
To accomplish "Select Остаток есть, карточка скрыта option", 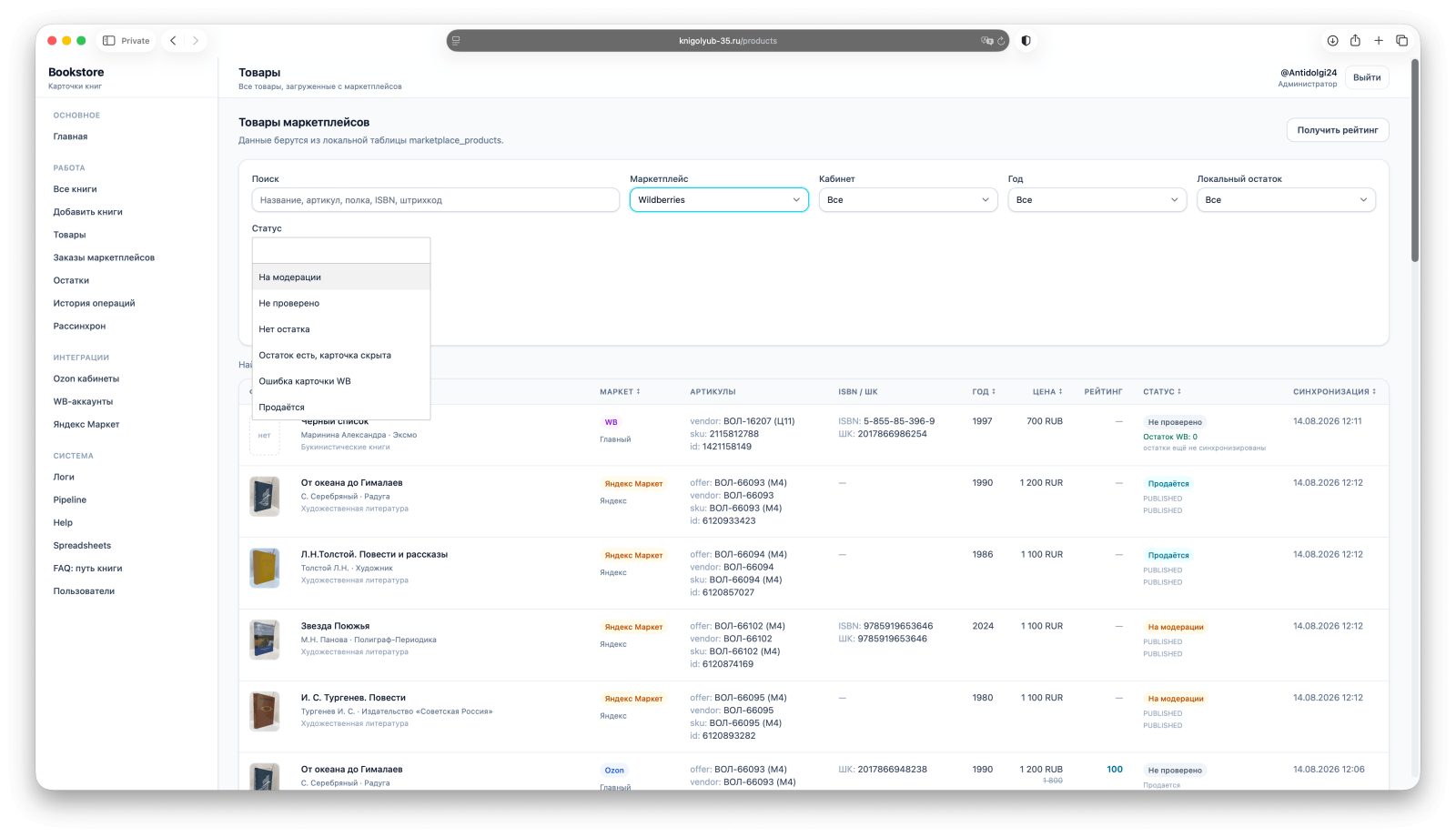I will [x=341, y=355].
